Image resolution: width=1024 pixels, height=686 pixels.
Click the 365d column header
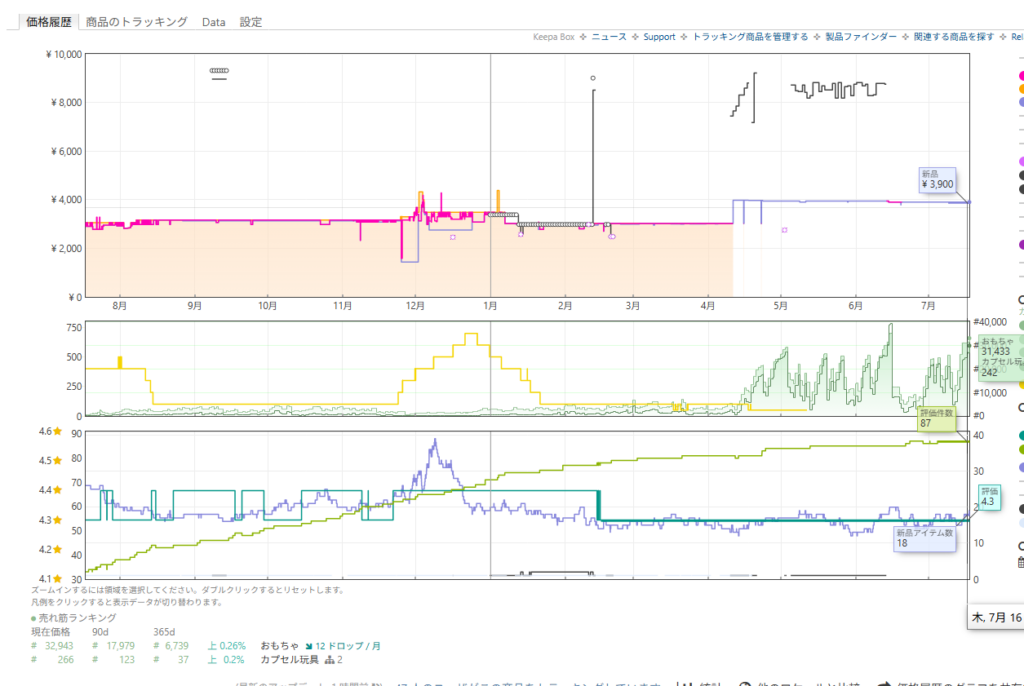coord(164,632)
